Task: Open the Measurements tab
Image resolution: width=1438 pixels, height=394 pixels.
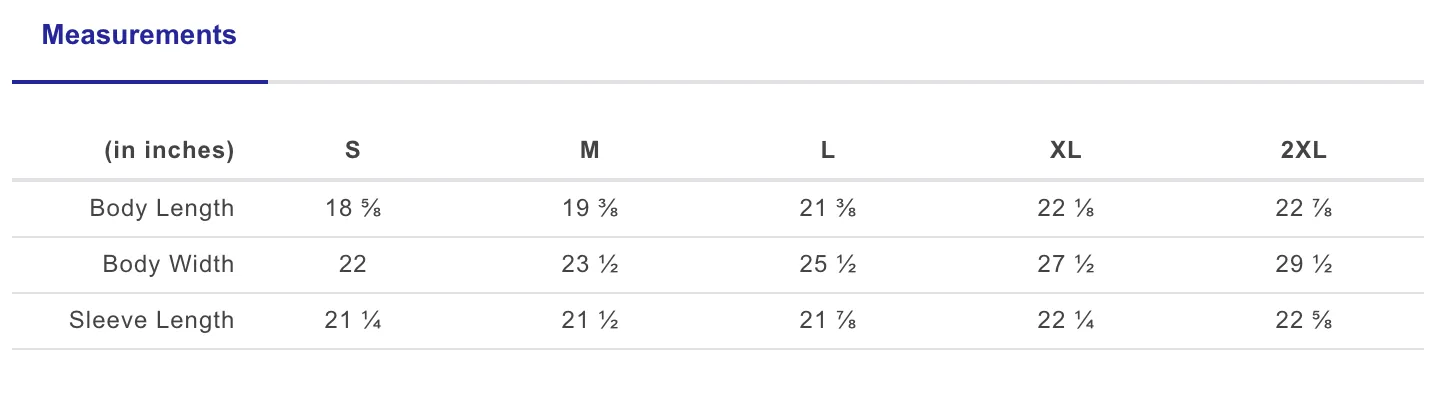Action: 139,36
